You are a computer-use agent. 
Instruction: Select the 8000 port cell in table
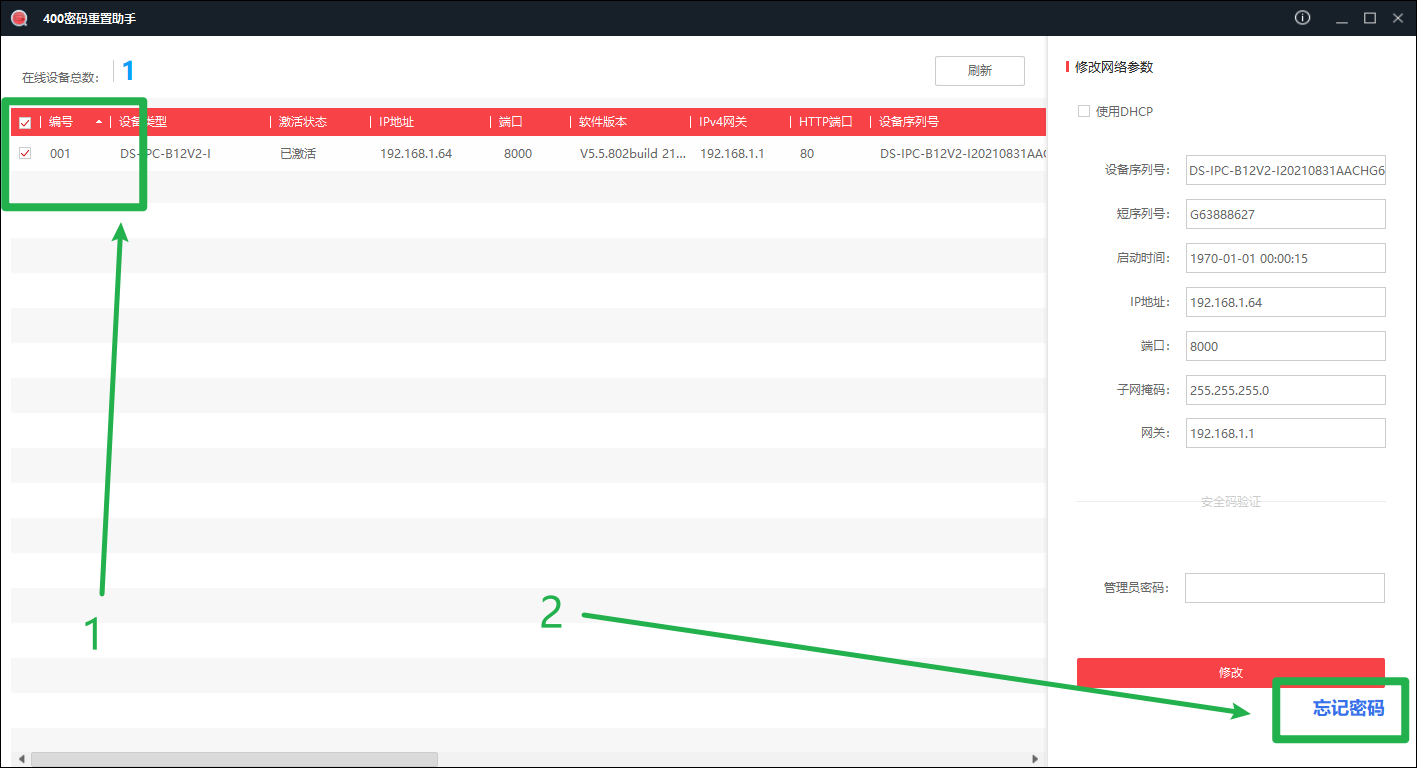518,154
